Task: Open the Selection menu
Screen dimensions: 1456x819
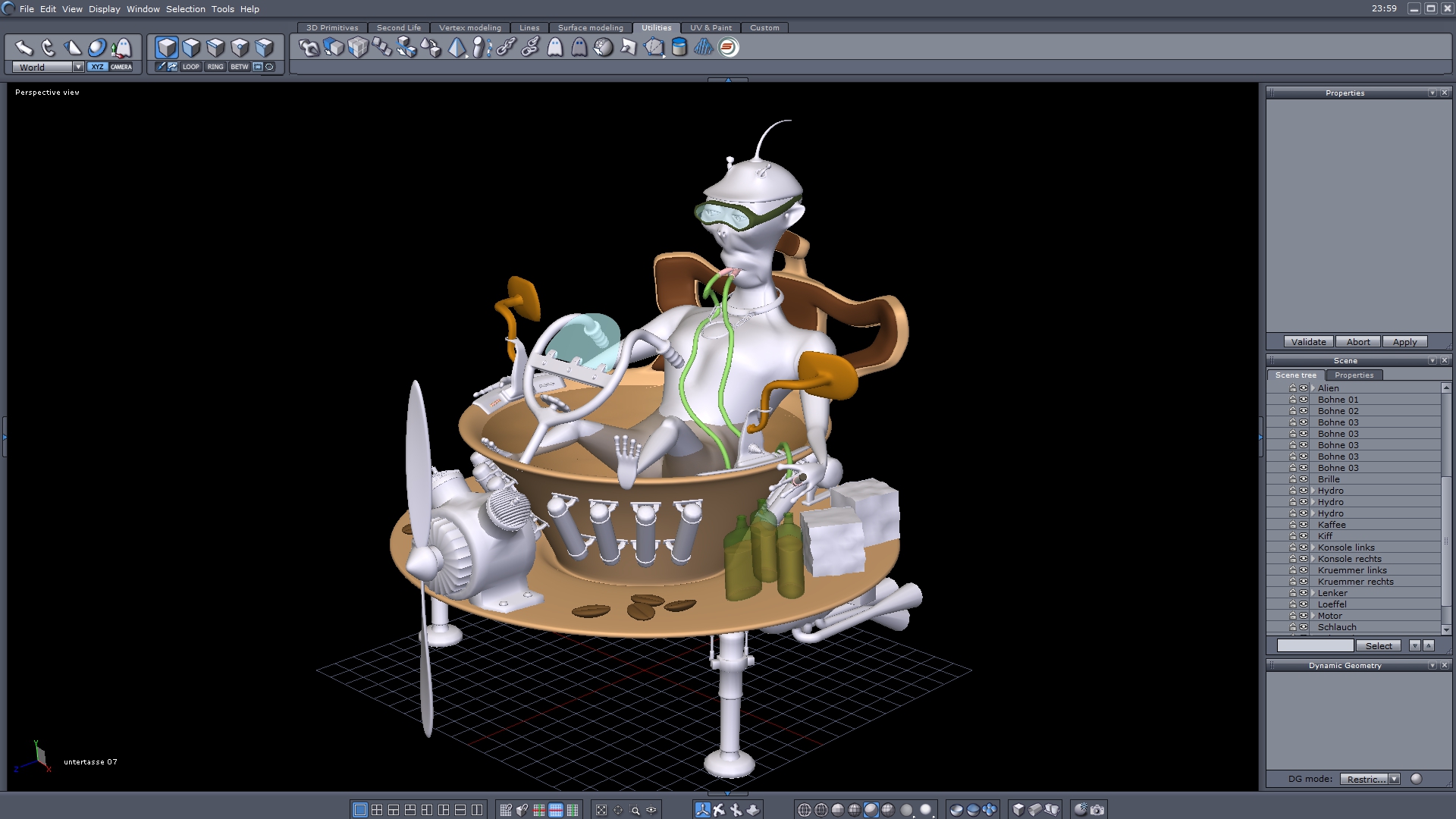Action: pyautogui.click(x=185, y=9)
